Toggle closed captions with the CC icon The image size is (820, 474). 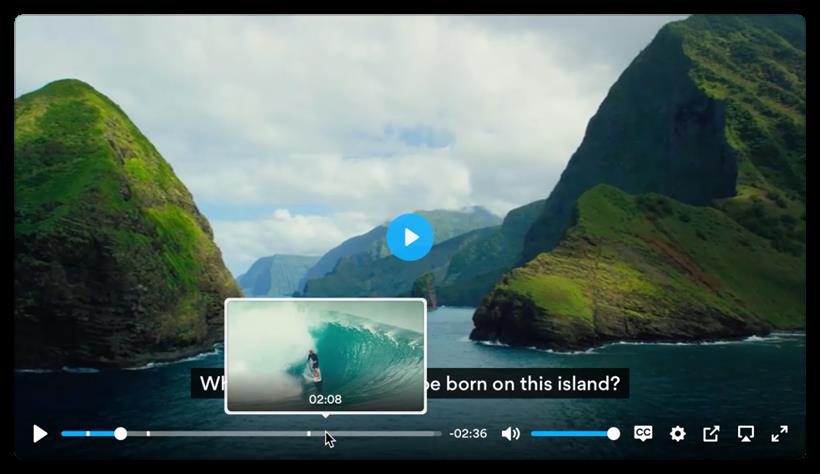[643, 433]
